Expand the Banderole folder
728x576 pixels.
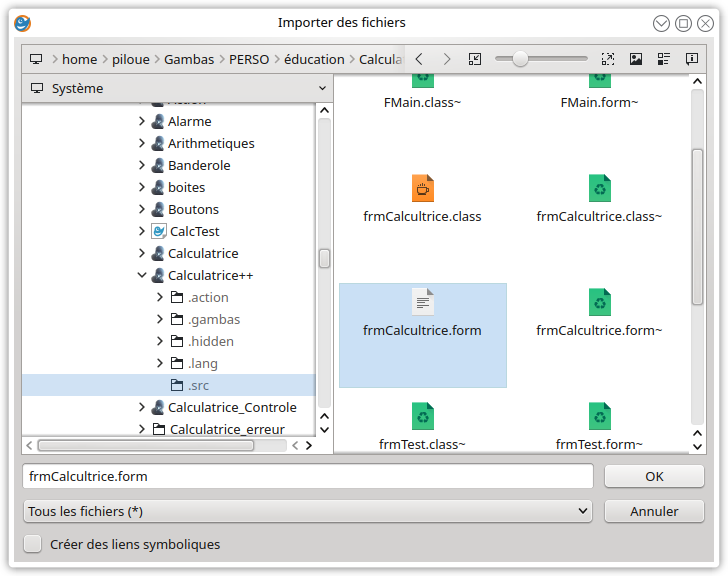[x=142, y=165]
